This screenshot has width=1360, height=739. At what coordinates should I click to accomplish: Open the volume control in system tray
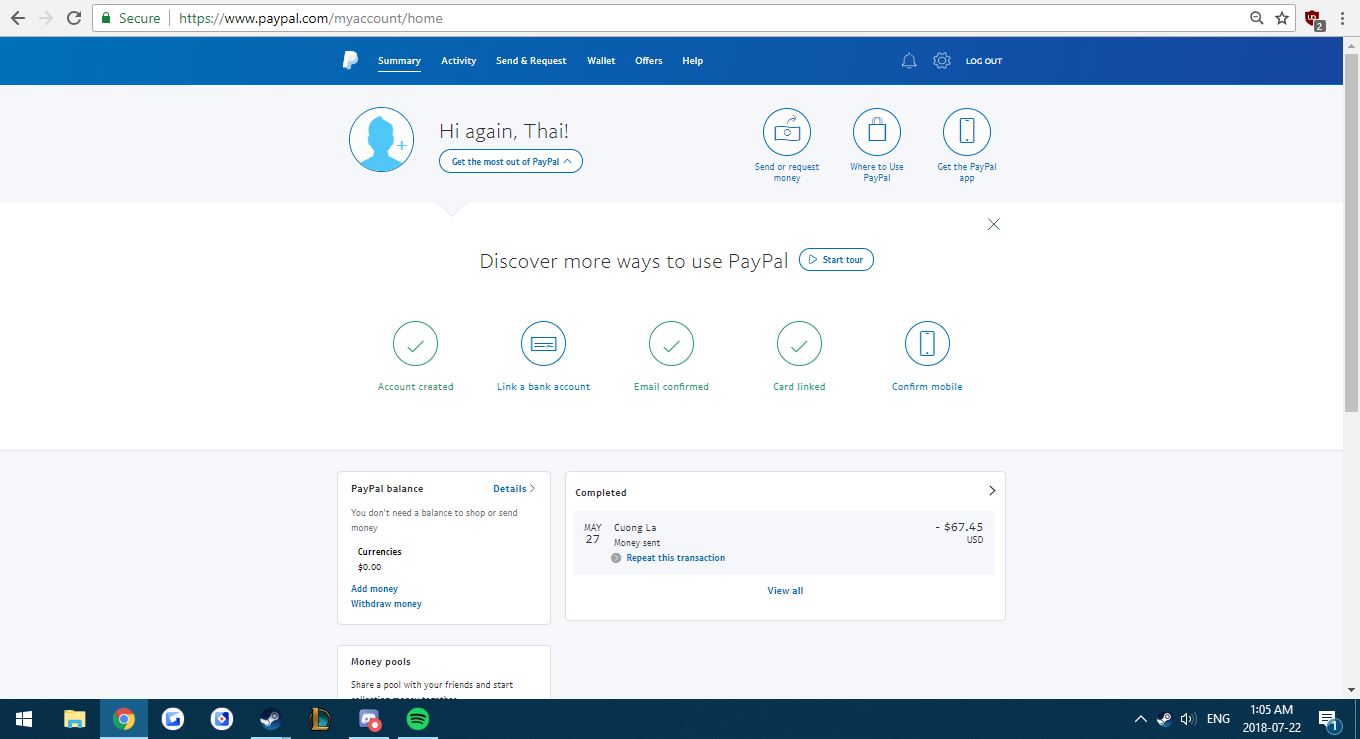1188,719
